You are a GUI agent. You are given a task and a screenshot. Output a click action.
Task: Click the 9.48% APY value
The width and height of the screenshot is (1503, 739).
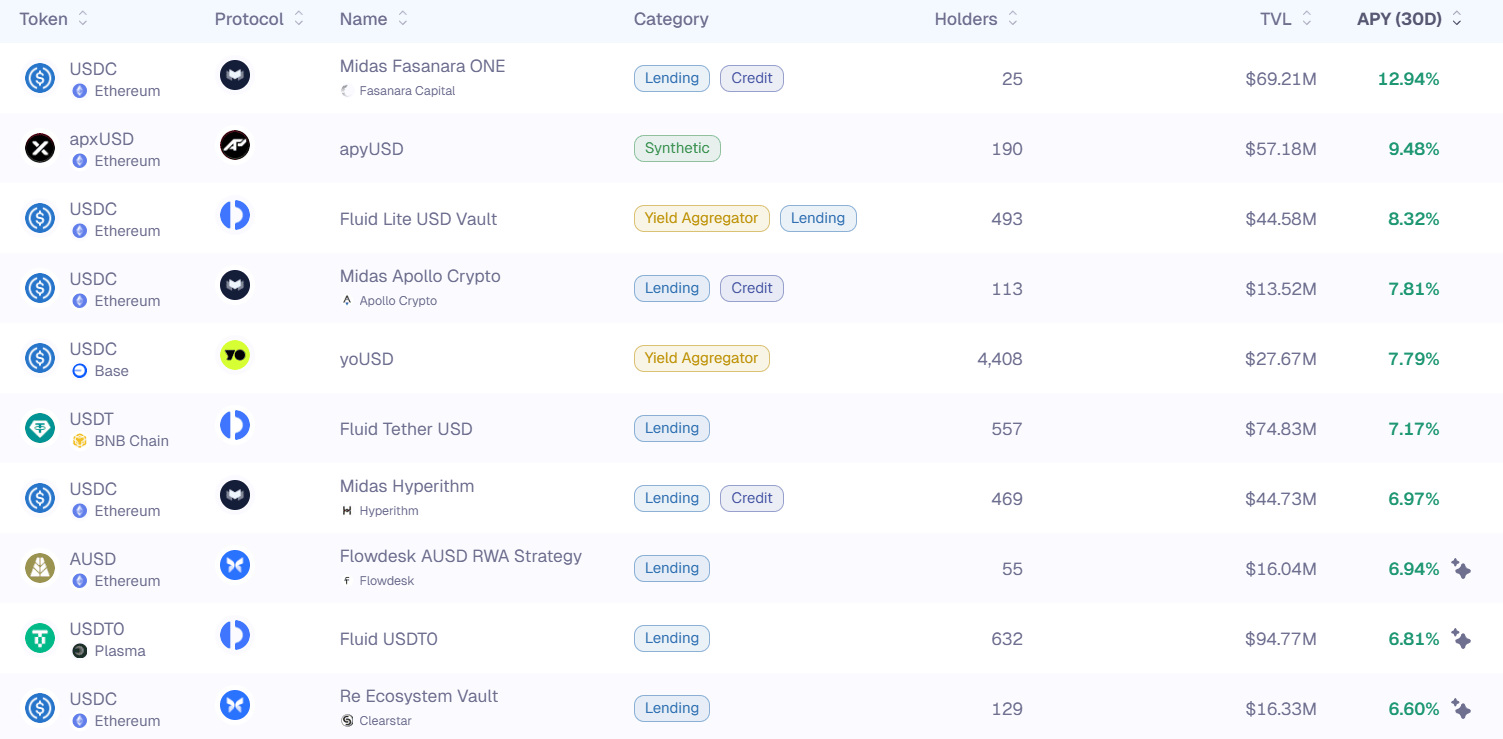click(1414, 149)
